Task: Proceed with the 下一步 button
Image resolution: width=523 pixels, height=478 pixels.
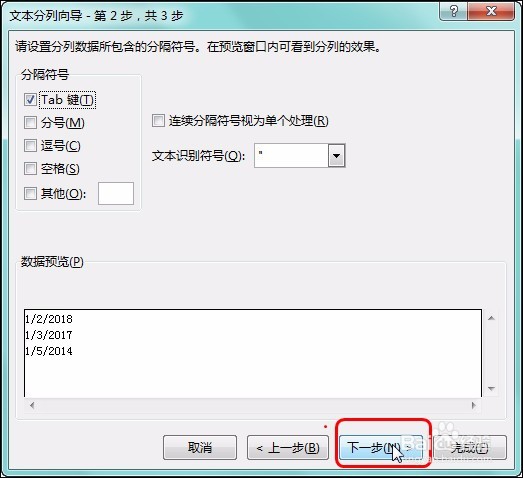Action: coord(381,447)
